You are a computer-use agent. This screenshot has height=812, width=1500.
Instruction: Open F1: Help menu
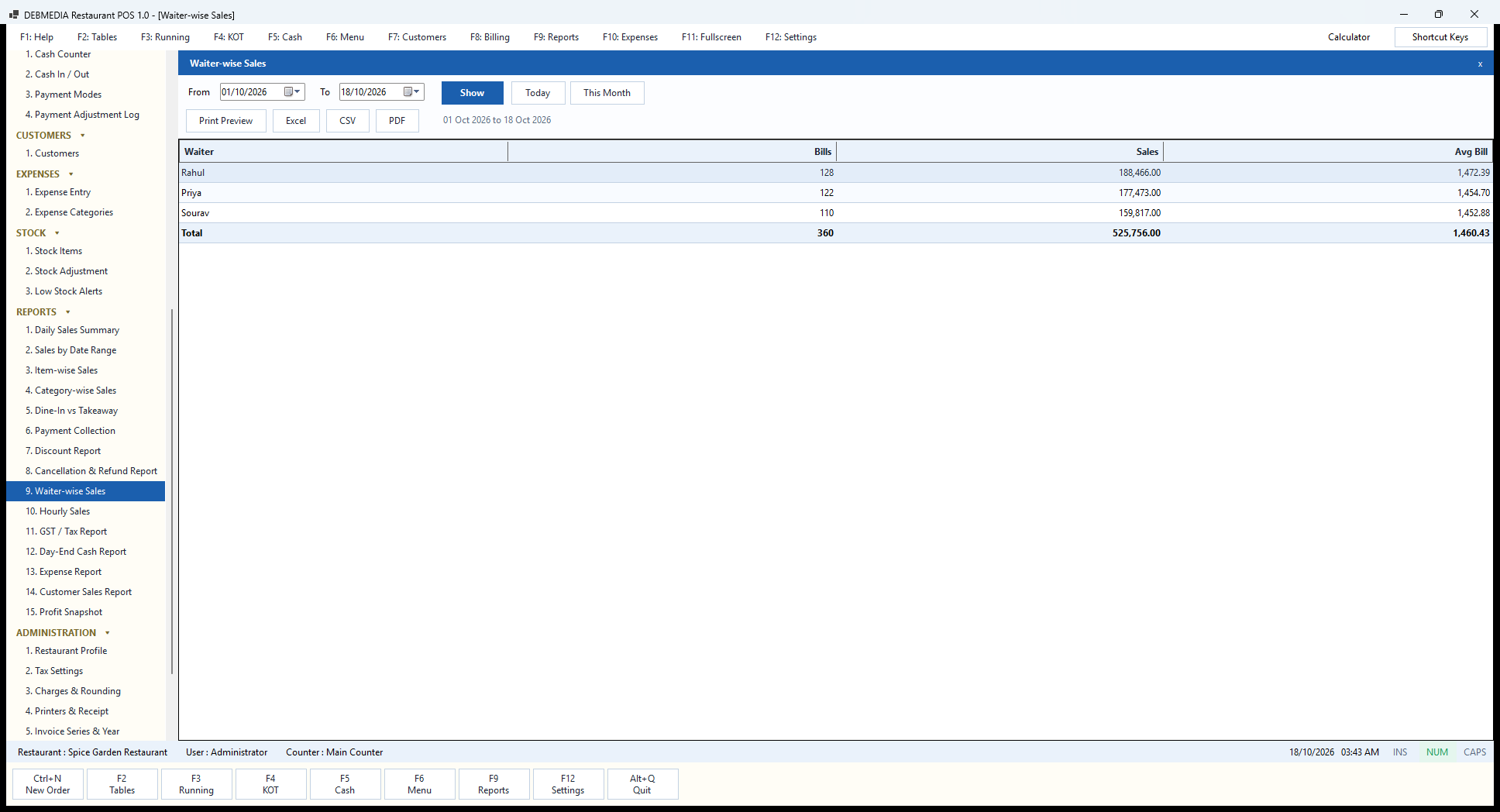36,37
